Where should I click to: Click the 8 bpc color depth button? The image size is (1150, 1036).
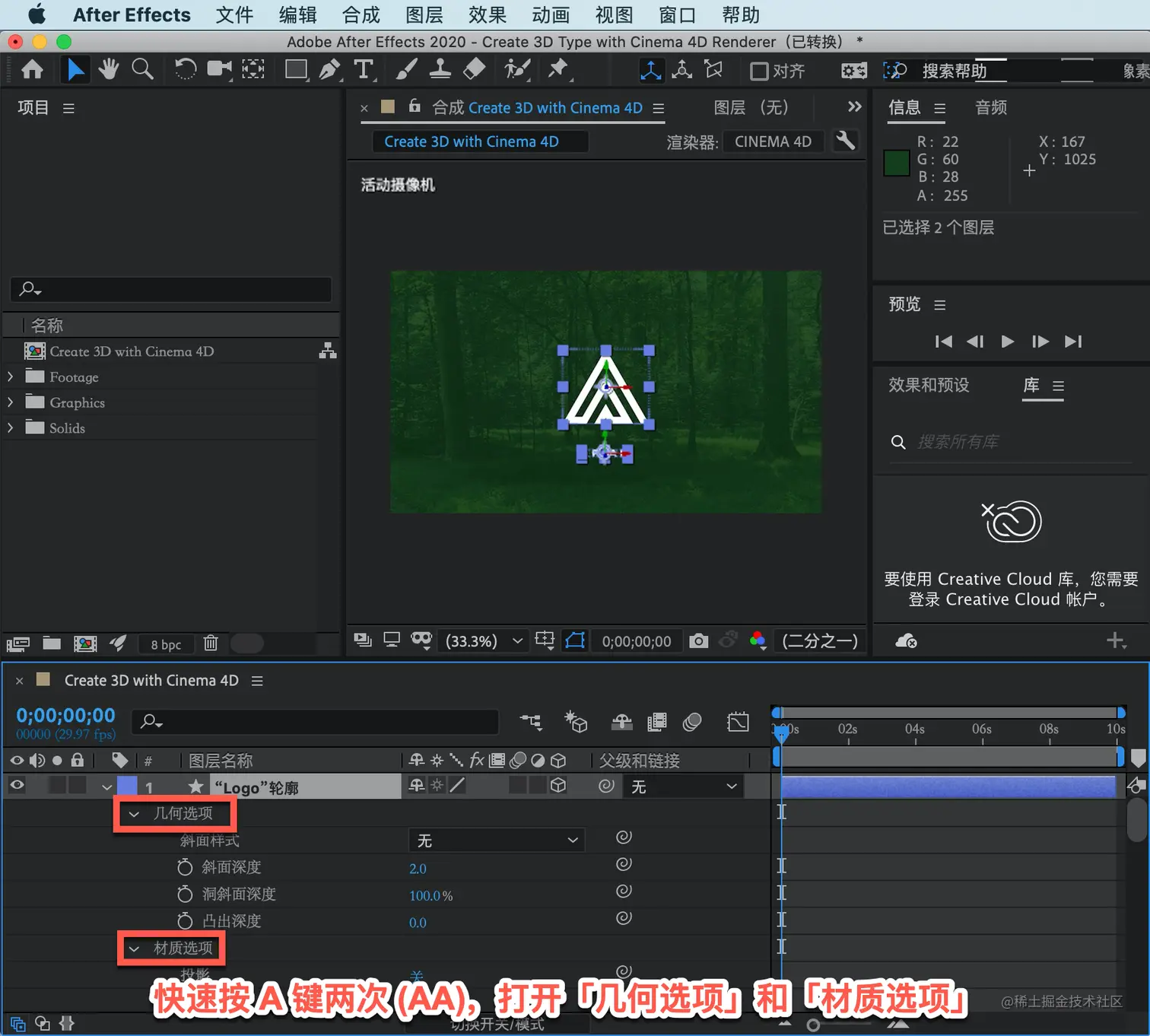166,644
